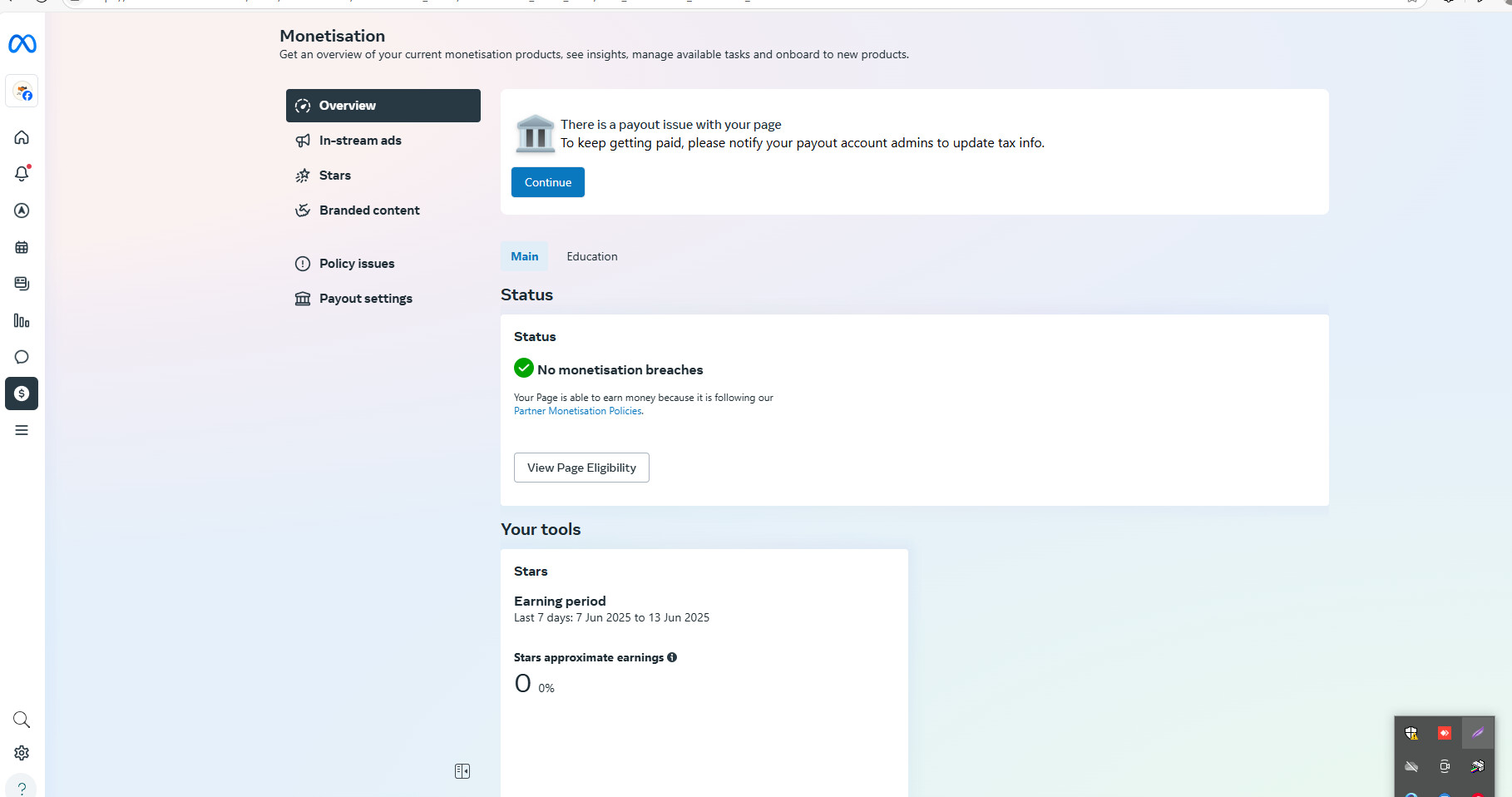Click the 'Monetisation' page title
The height and width of the screenshot is (797, 1512).
pos(333,36)
